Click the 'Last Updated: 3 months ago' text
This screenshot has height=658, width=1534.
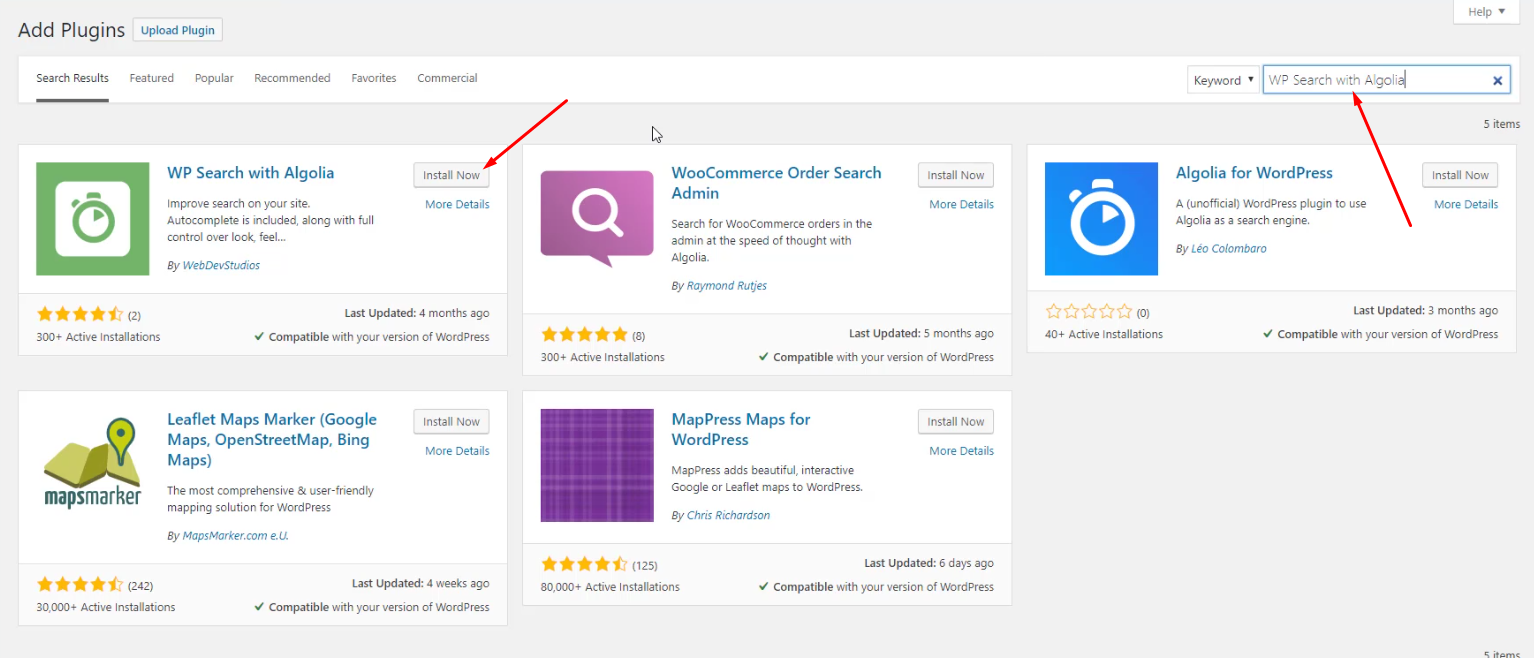pyautogui.click(x=1426, y=310)
